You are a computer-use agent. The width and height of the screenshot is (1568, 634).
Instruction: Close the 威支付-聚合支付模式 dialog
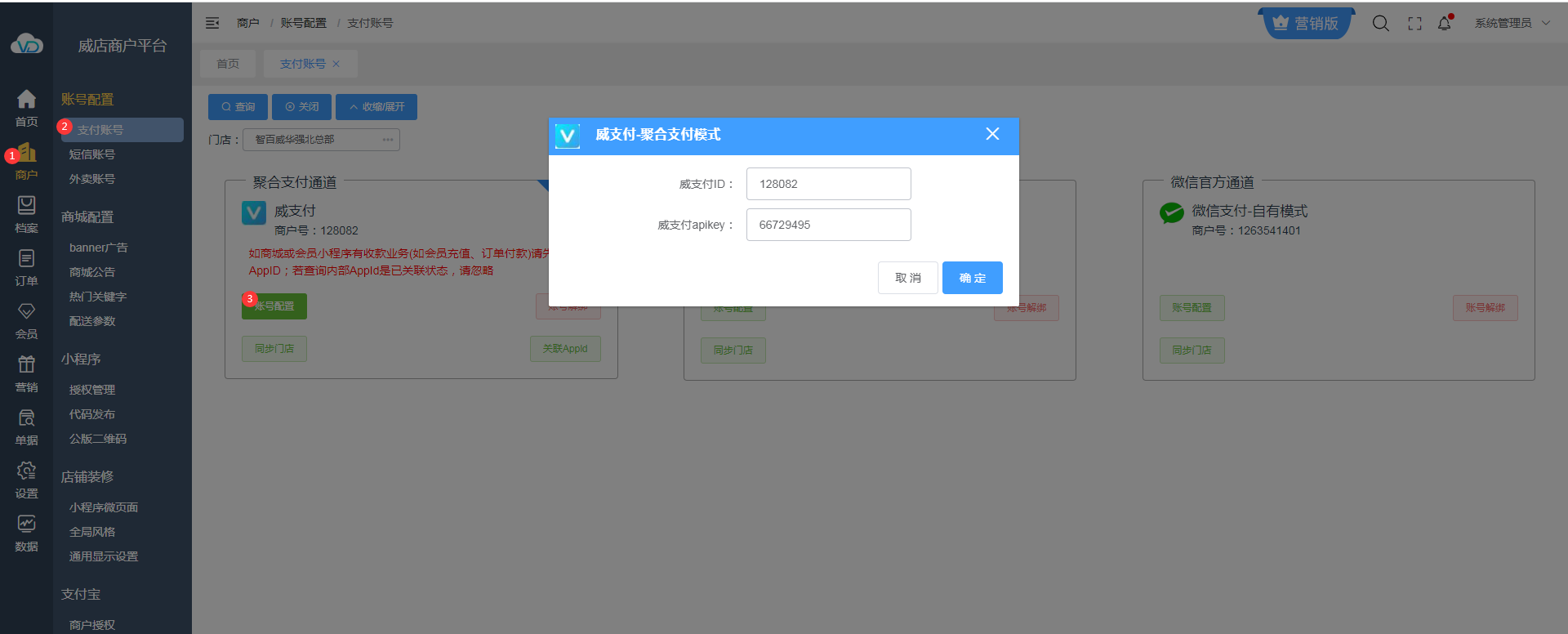pyautogui.click(x=992, y=134)
